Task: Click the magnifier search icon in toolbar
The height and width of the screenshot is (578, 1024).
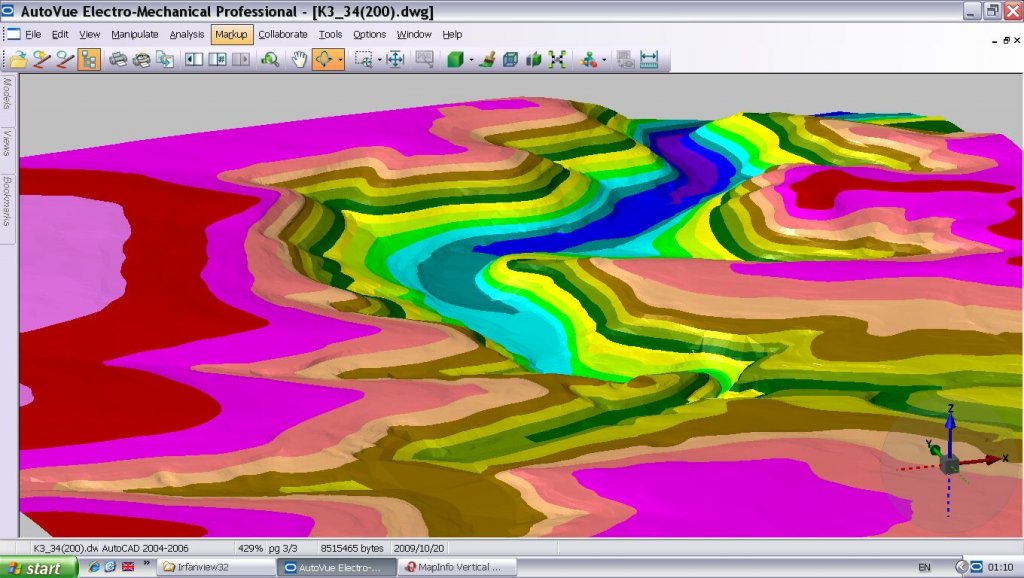Action: (x=269, y=60)
